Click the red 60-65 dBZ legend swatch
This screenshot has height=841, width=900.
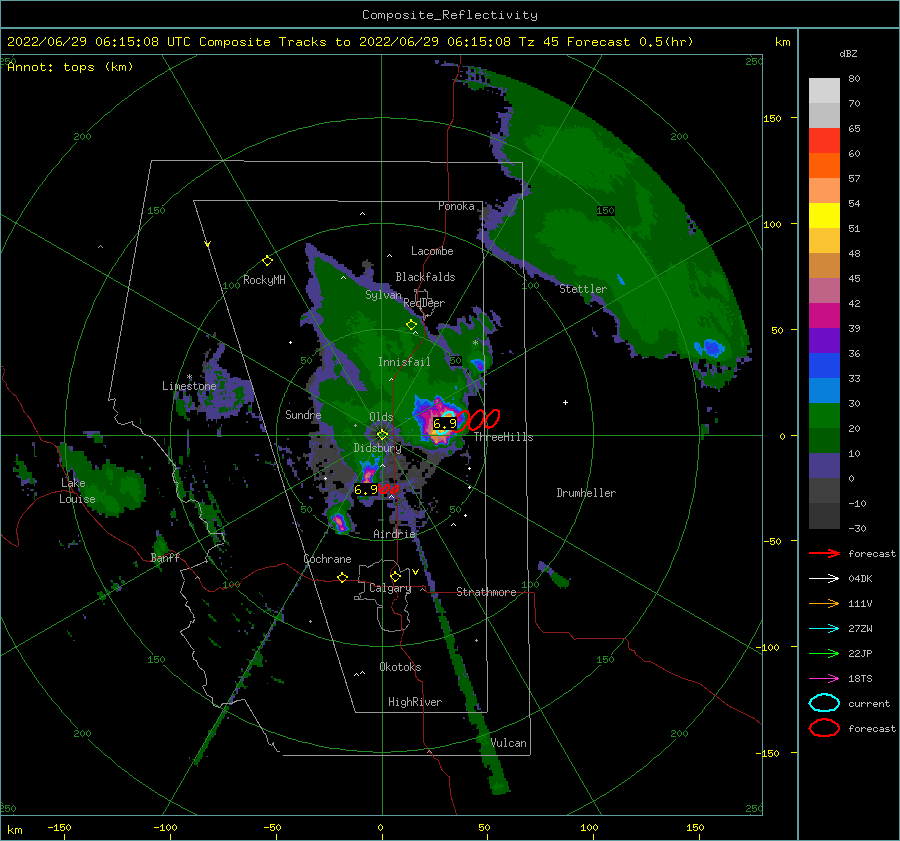pyautogui.click(x=824, y=141)
